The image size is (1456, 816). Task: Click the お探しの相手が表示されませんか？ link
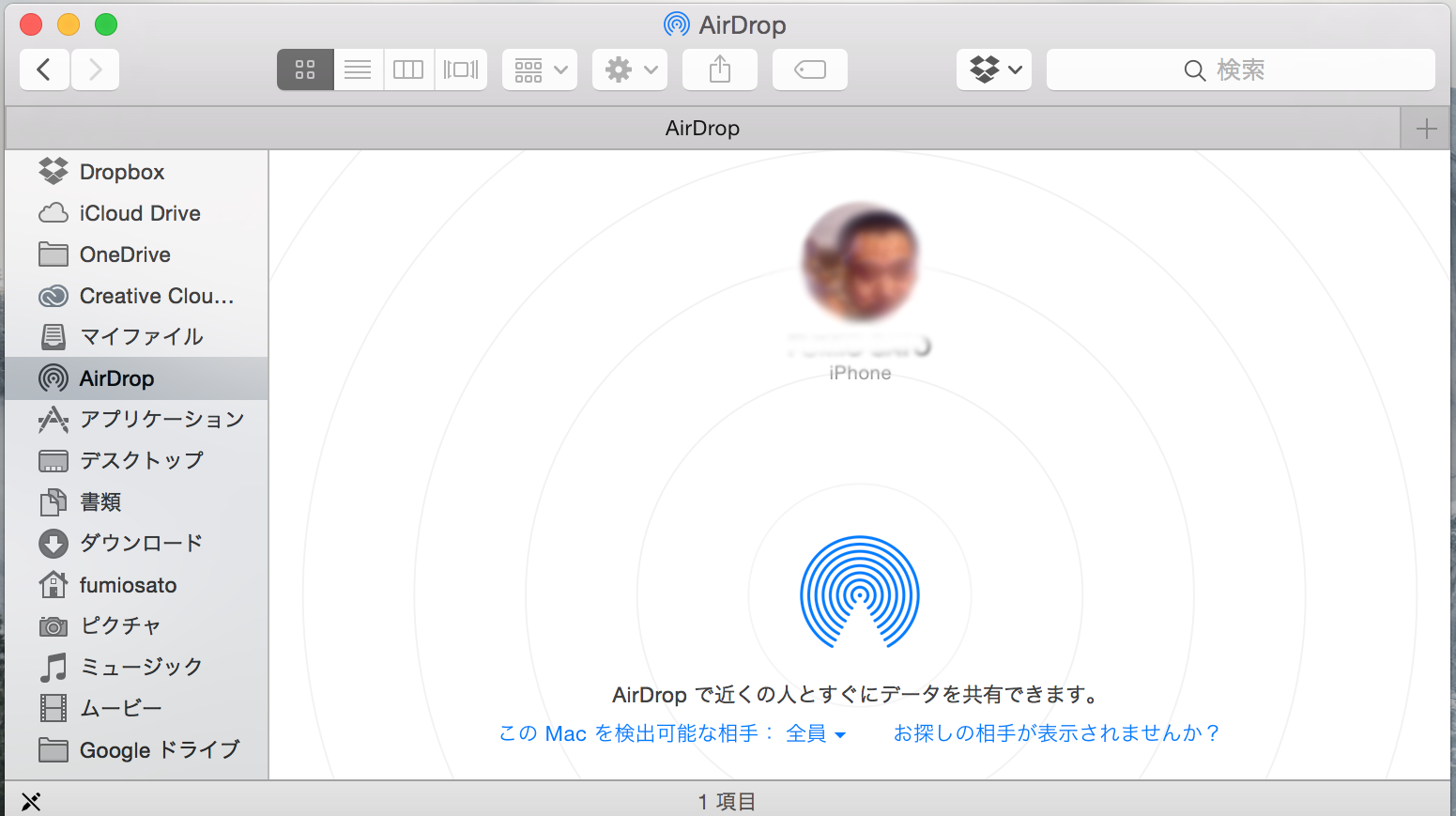tap(1056, 733)
